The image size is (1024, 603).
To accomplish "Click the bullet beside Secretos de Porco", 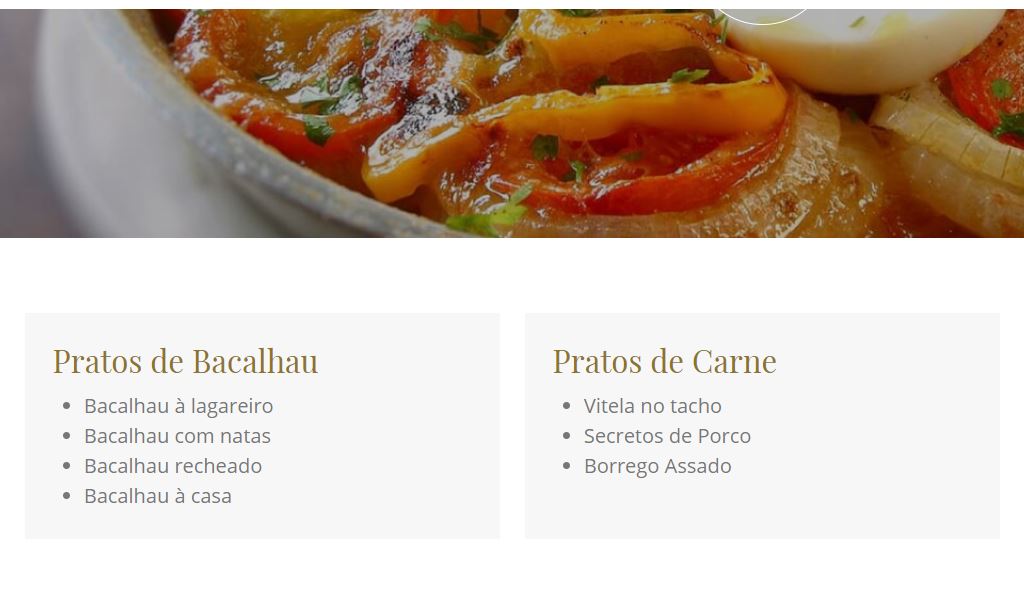I will [x=566, y=436].
